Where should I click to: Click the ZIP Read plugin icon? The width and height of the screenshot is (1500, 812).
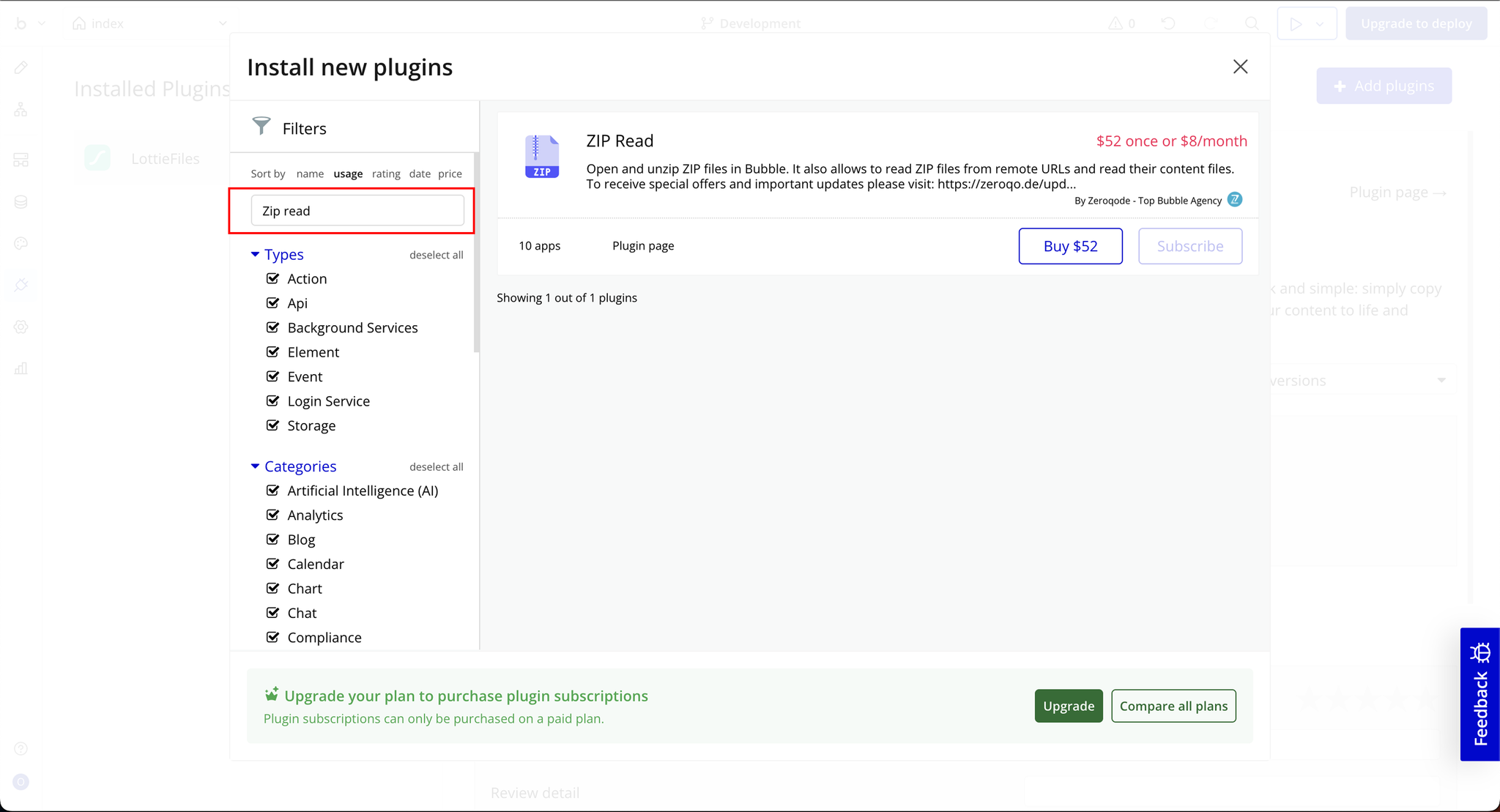click(x=541, y=157)
